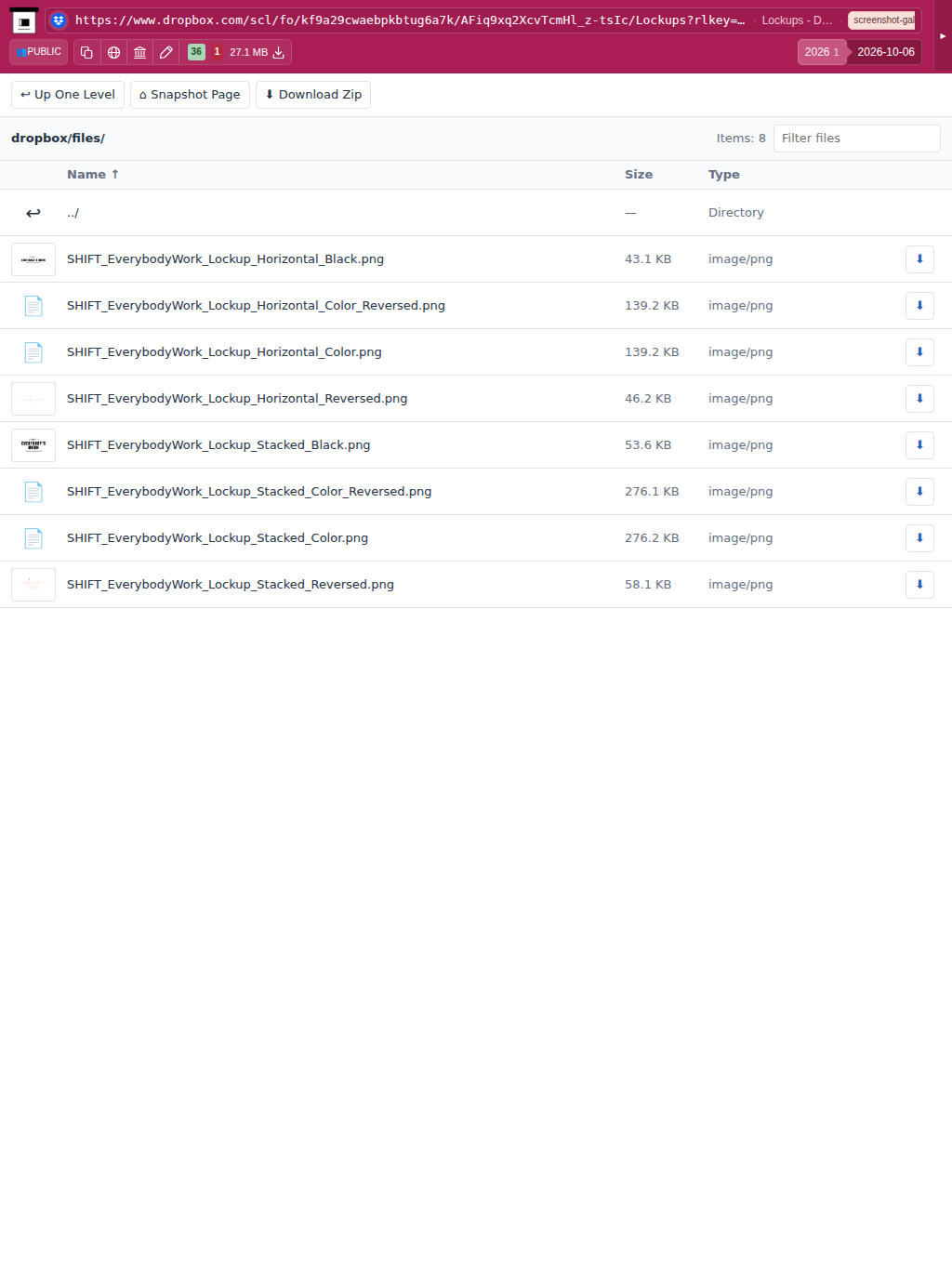Viewport: 952px width, 1270px height.
Task: Click the green 36 count badge
Action: tap(196, 52)
